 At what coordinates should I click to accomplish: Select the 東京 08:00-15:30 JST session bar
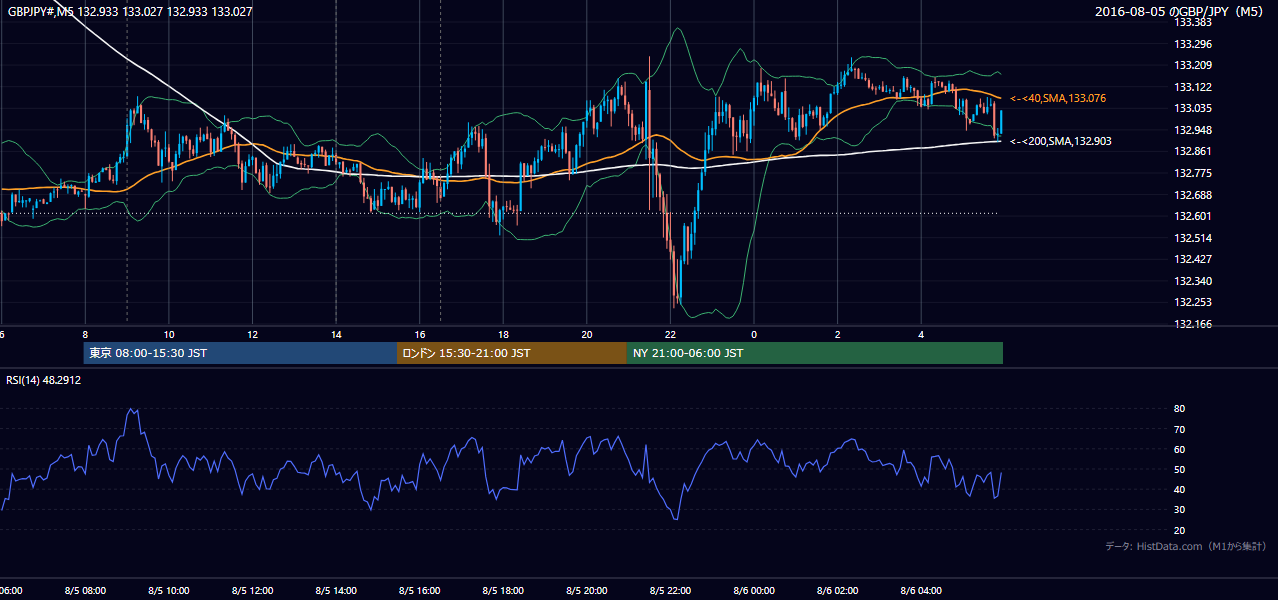pyautogui.click(x=240, y=353)
